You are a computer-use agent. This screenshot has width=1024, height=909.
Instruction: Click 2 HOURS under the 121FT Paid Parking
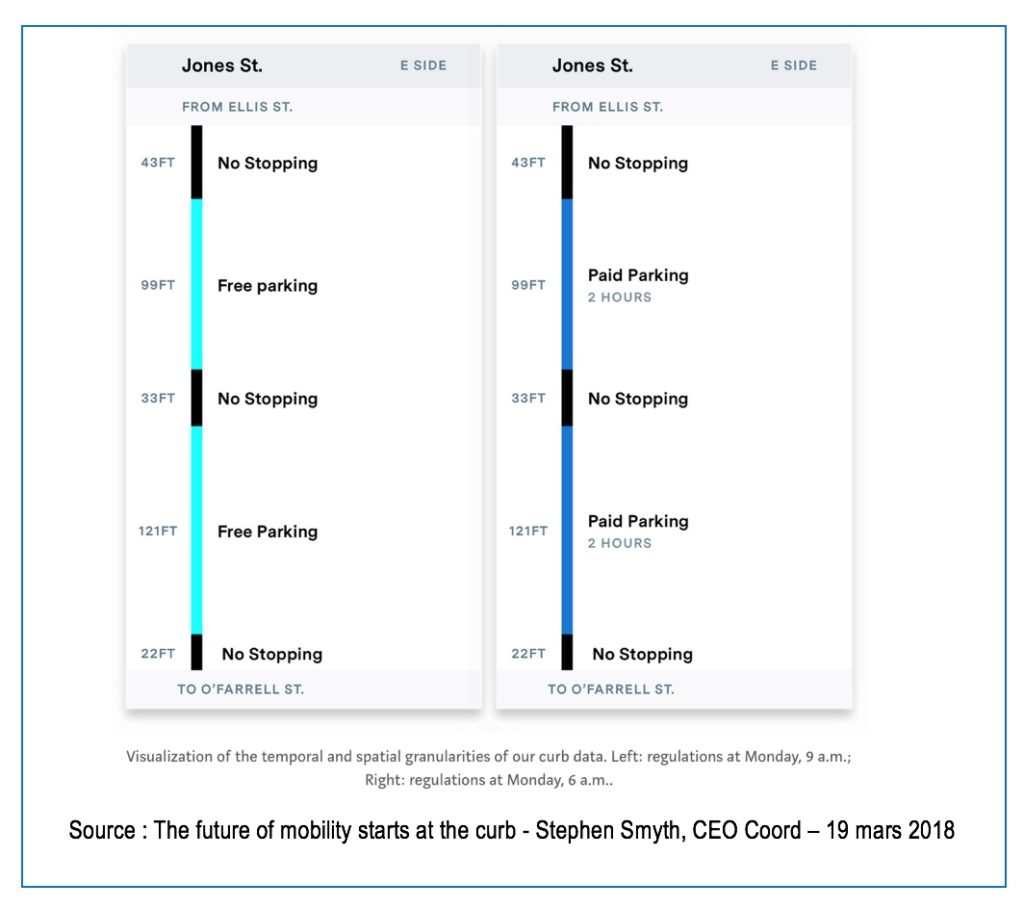(620, 543)
